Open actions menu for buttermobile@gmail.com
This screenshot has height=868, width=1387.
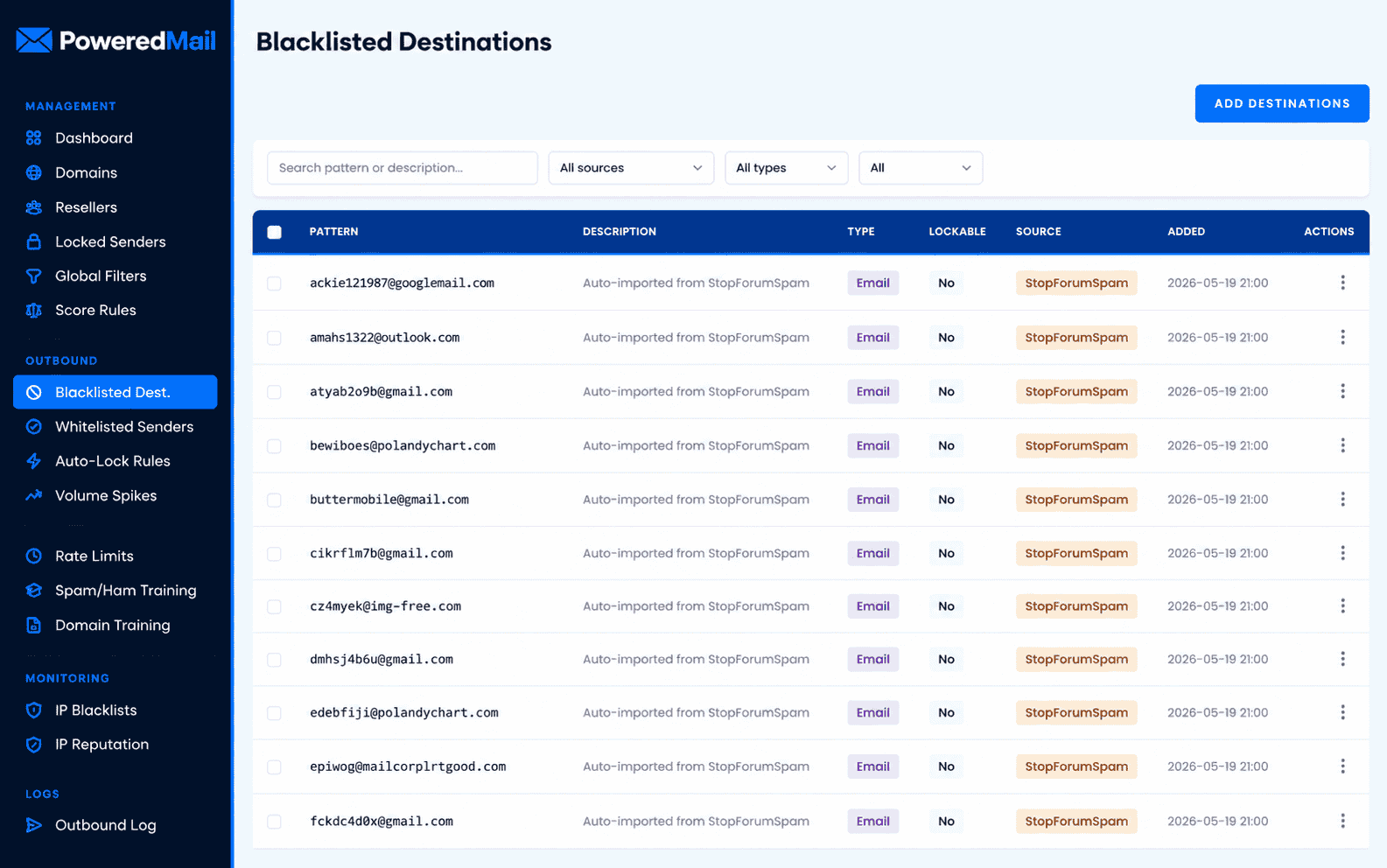click(1342, 500)
